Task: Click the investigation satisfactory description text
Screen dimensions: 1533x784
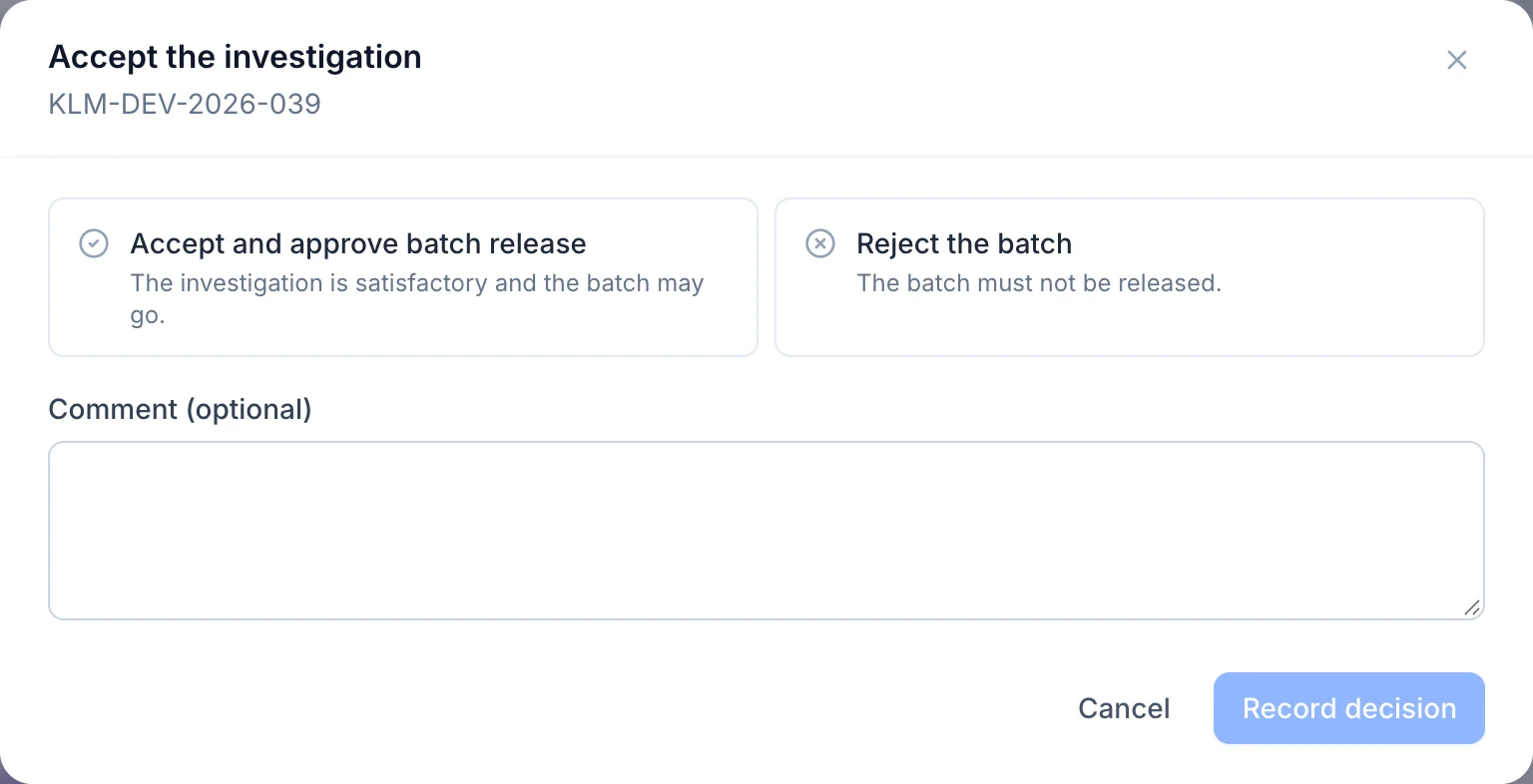Action: [x=417, y=299]
